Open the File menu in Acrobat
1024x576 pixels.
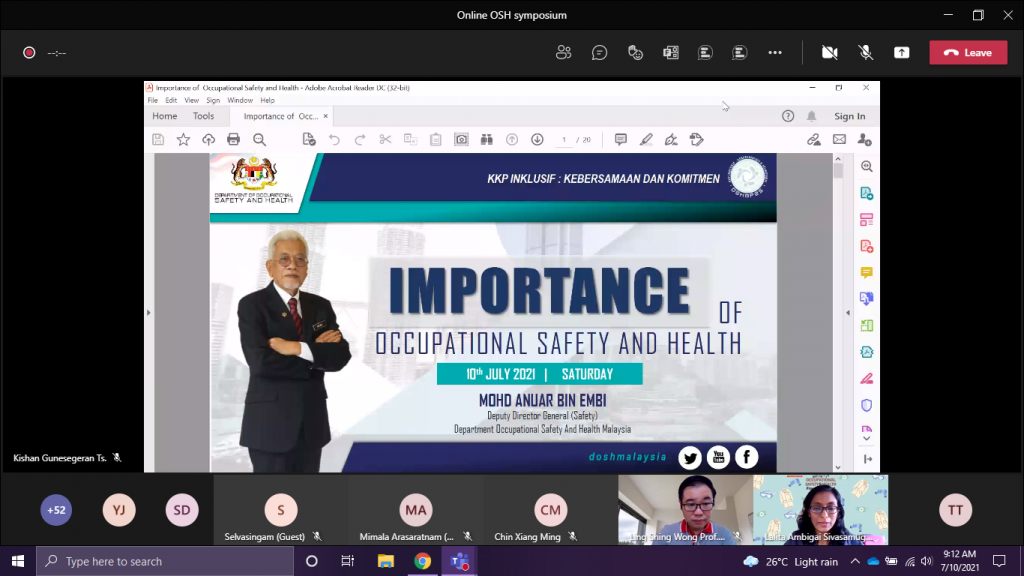pyautogui.click(x=153, y=101)
